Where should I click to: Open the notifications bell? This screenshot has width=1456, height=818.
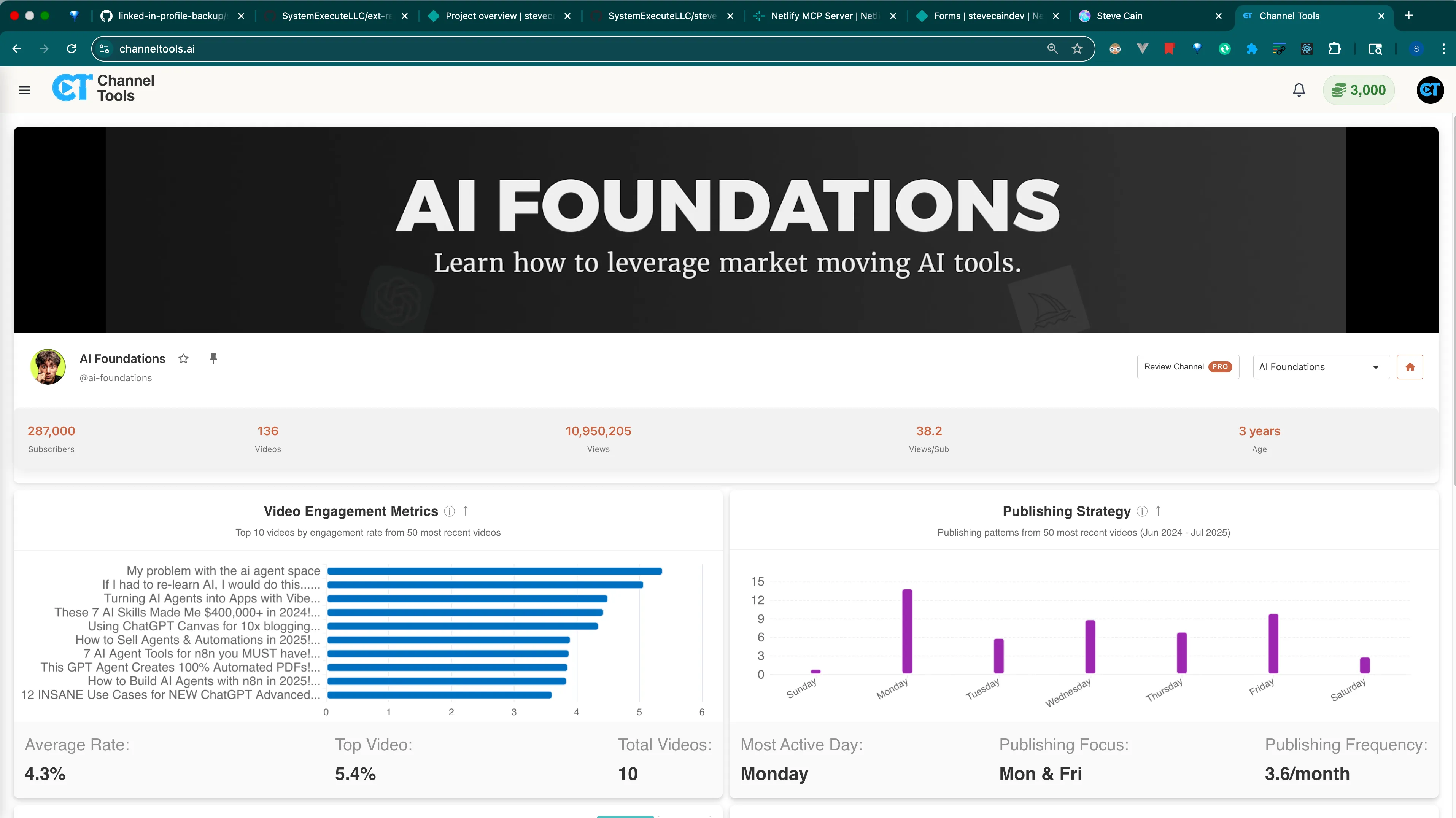[x=1299, y=90]
